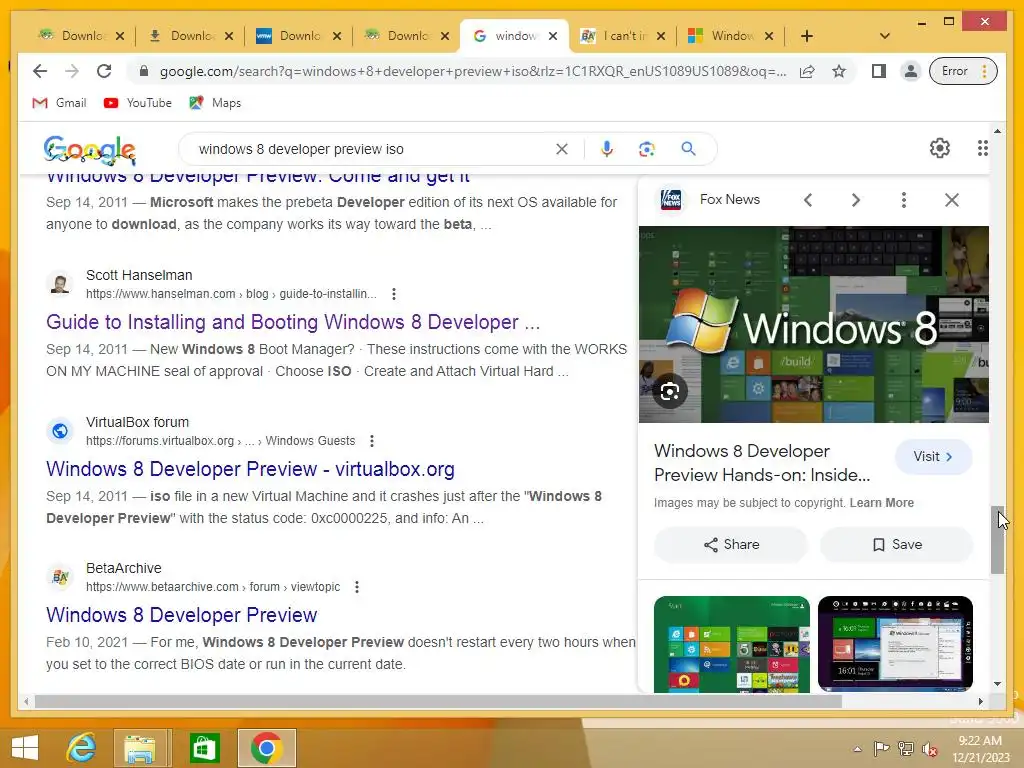Click the vertical page scrollbar thumb
Image resolution: width=1024 pixels, height=768 pixels.
tap(997, 540)
